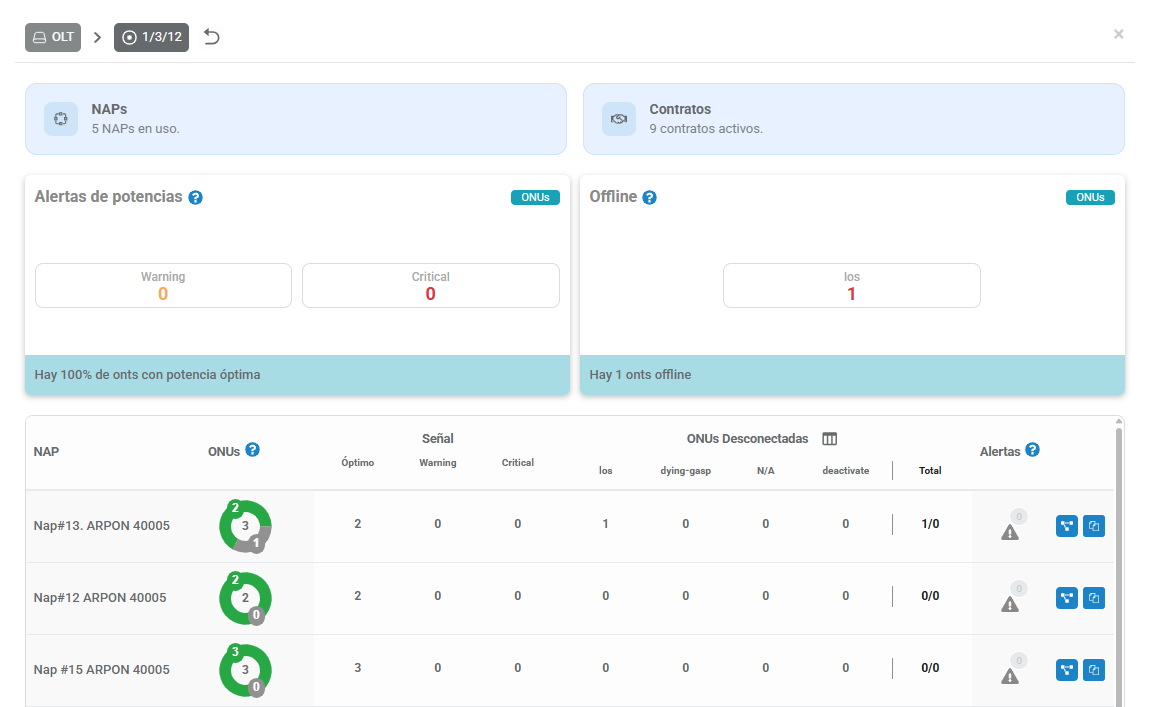1149x707 pixels.
Task: Go to OLT breadcrumb
Action: 53,37
